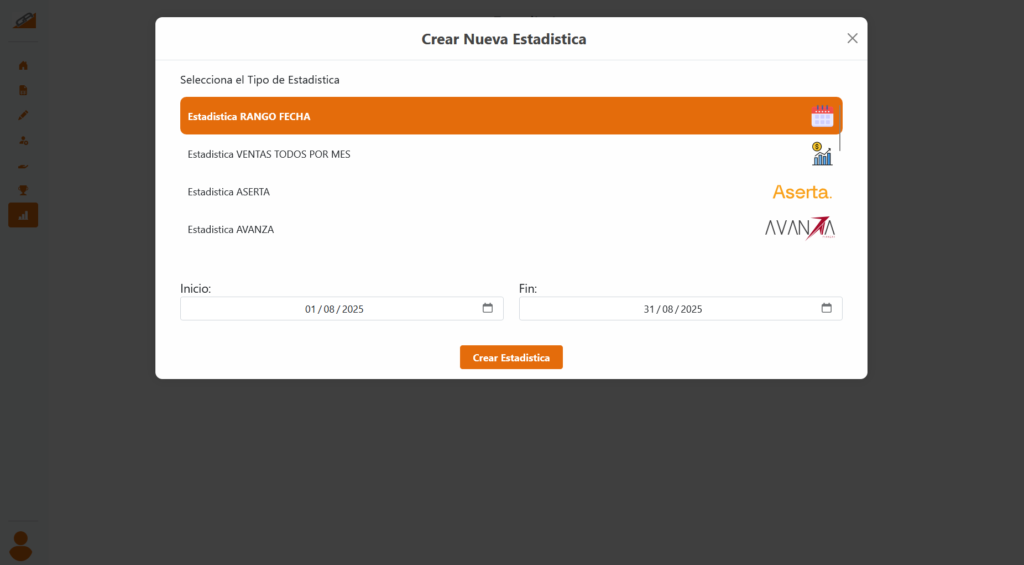Image resolution: width=1024 pixels, height=565 pixels.
Task: Open the Fin date calendar picker
Action: tap(827, 309)
